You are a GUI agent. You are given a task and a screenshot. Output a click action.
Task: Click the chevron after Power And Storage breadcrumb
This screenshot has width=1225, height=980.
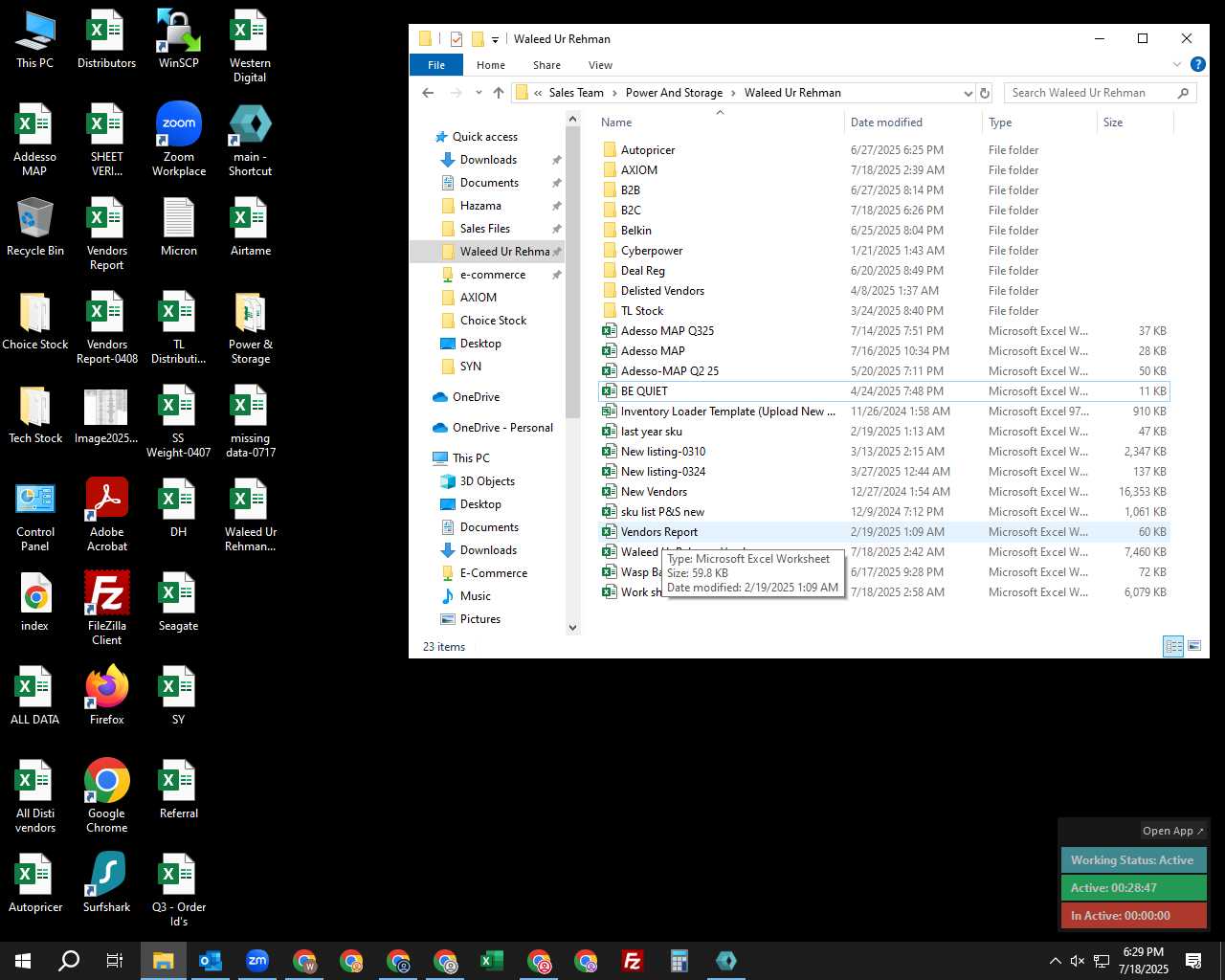734,93
